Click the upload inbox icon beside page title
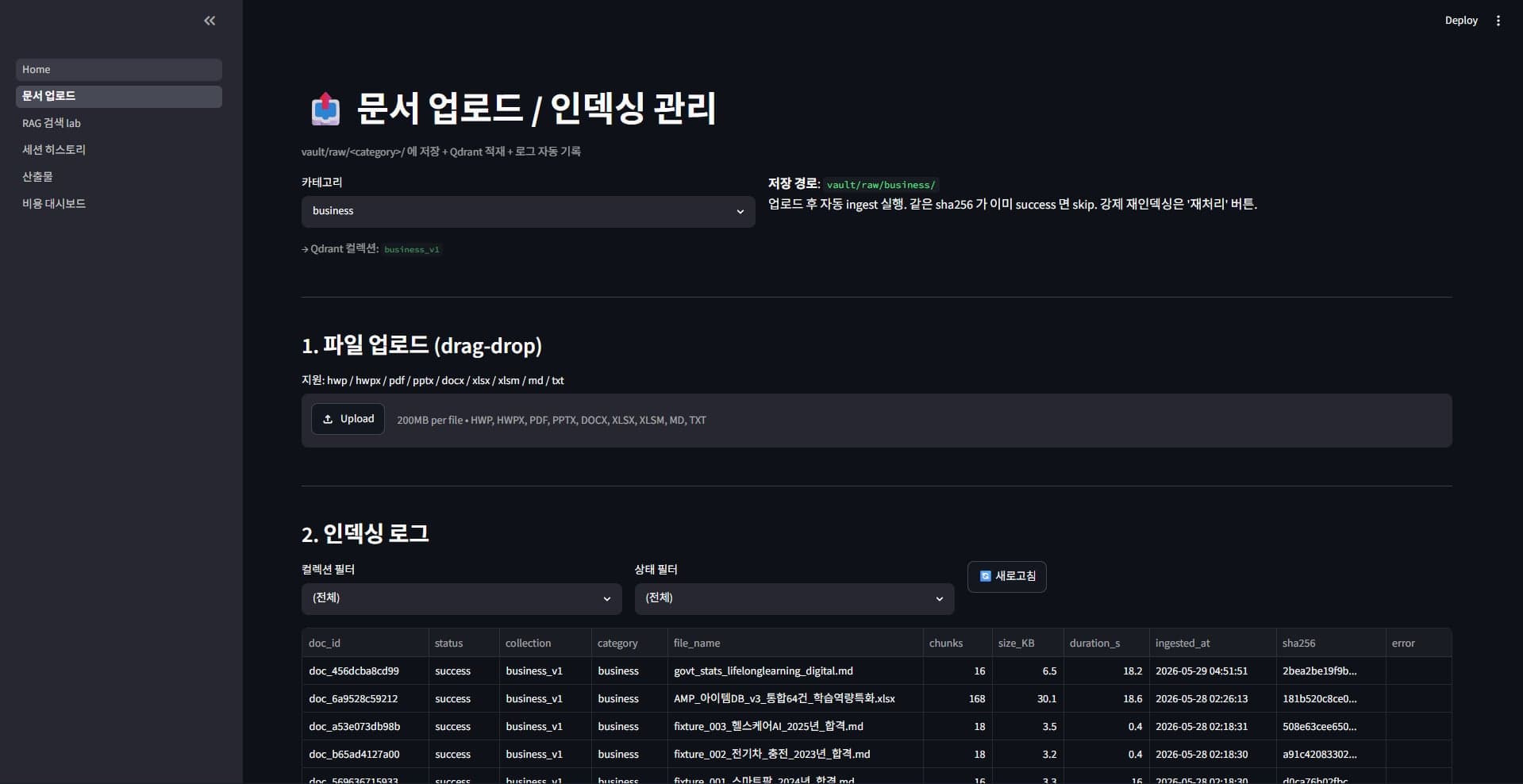Screen dimensions: 1523x784 325,109
